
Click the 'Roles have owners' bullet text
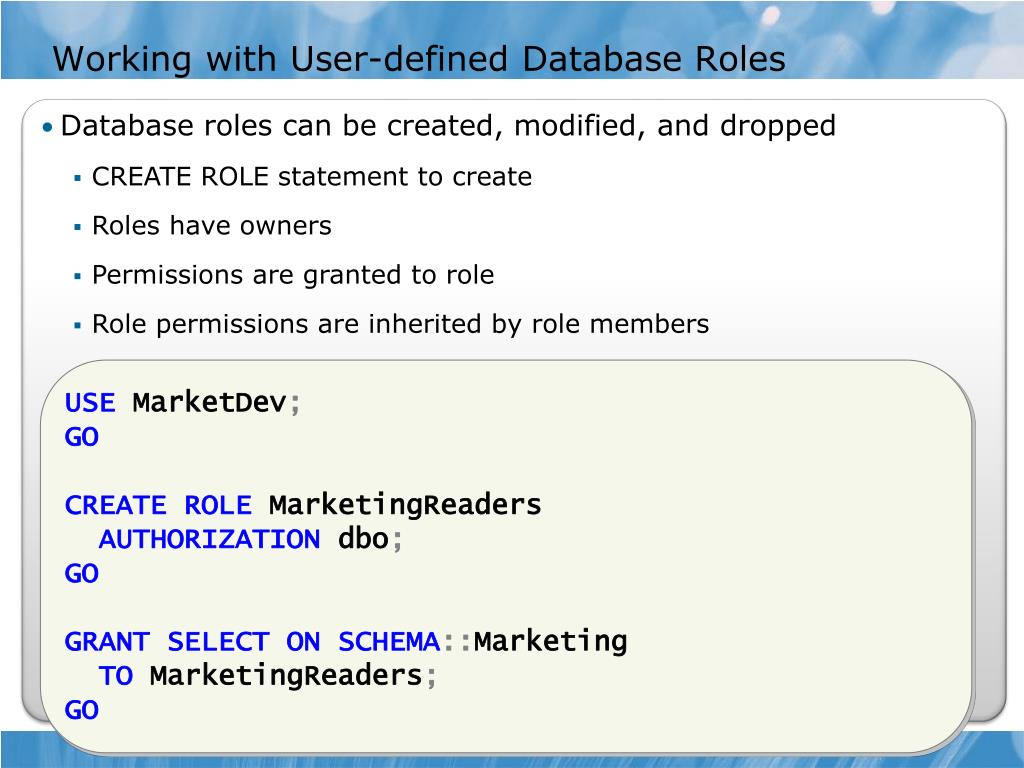[x=212, y=225]
